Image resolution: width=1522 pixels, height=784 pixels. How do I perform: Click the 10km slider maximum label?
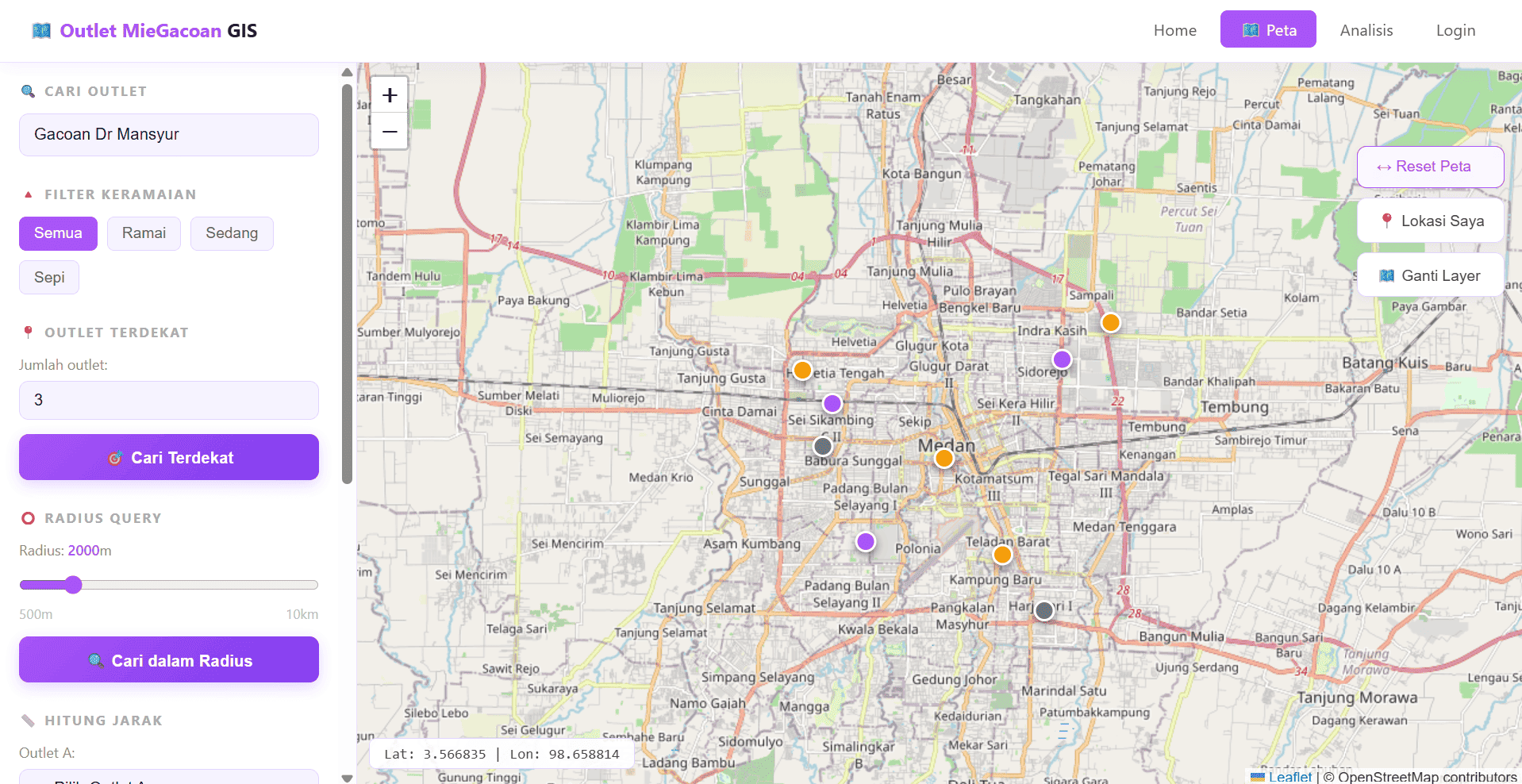[302, 614]
